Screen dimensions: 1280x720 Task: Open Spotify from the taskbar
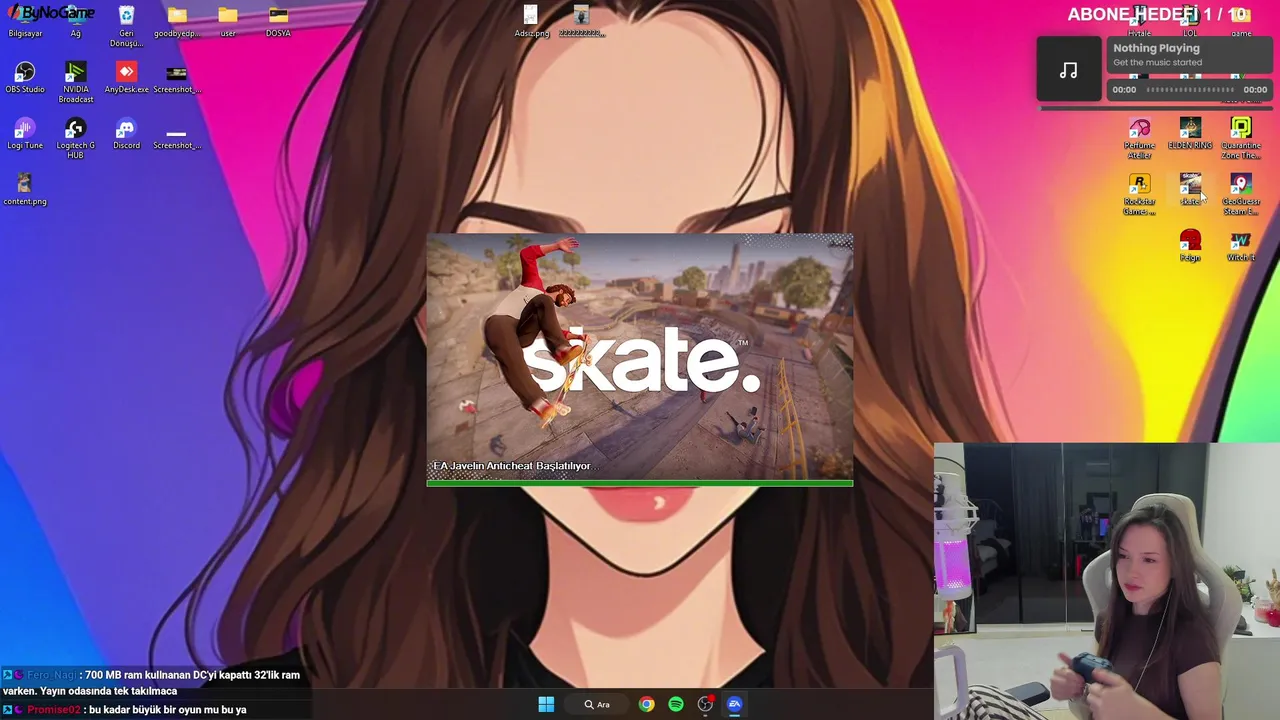676,704
